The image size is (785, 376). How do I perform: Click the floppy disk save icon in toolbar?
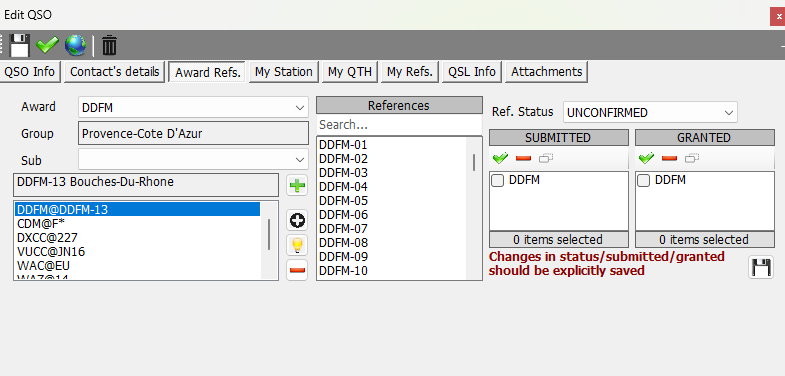coord(20,46)
